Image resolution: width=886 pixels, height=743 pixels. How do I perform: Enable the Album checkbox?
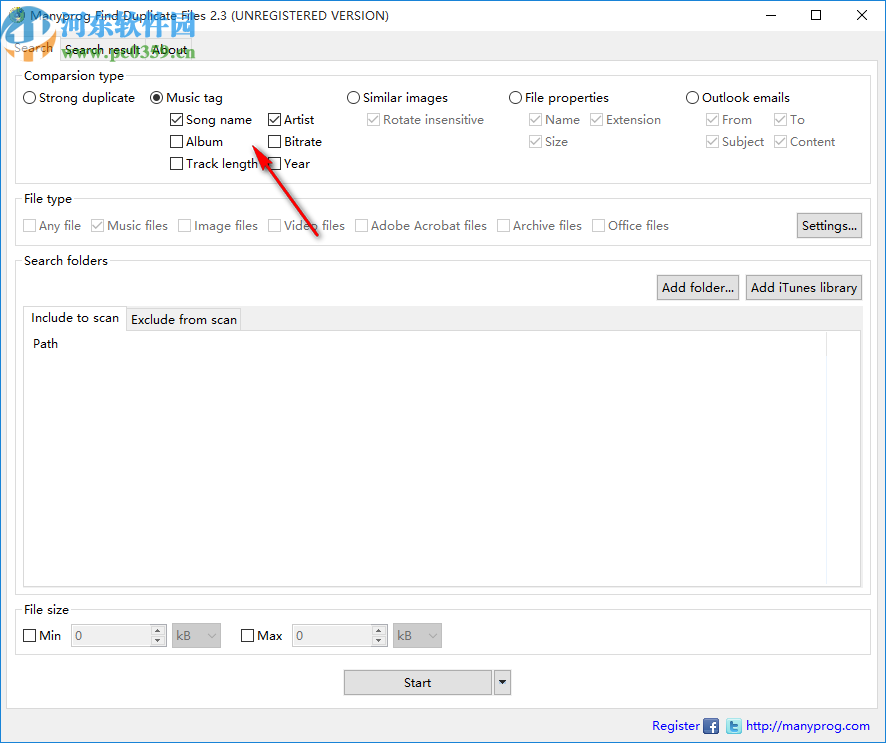point(175,141)
